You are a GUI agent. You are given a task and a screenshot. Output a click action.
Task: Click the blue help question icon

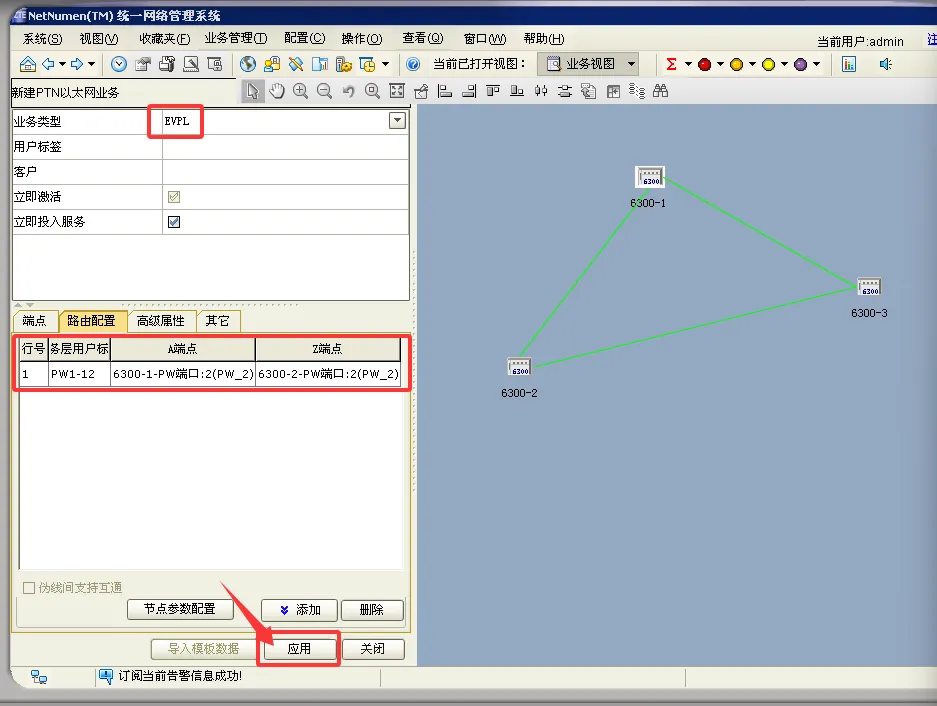click(413, 64)
